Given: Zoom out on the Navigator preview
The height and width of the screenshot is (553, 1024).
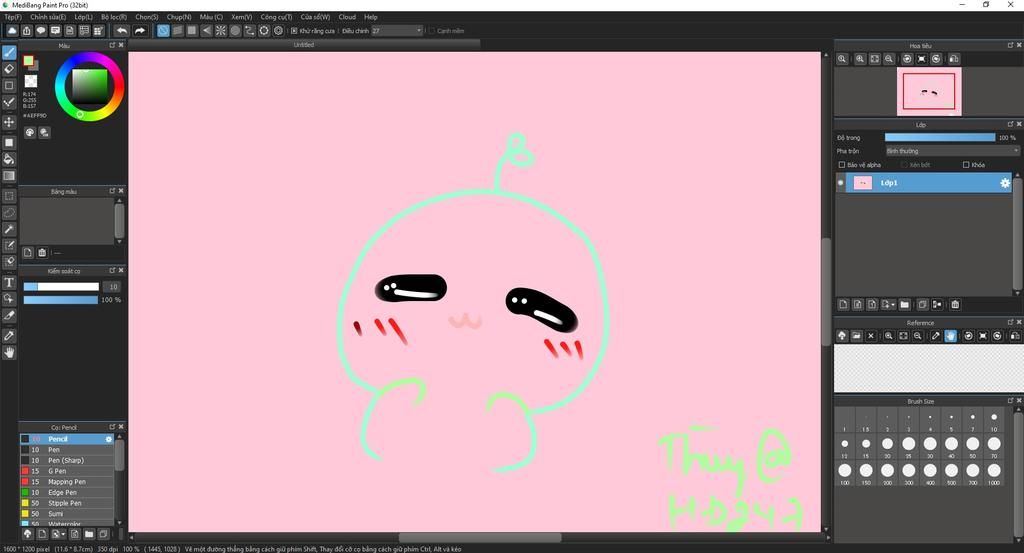Looking at the screenshot, I should (889, 59).
